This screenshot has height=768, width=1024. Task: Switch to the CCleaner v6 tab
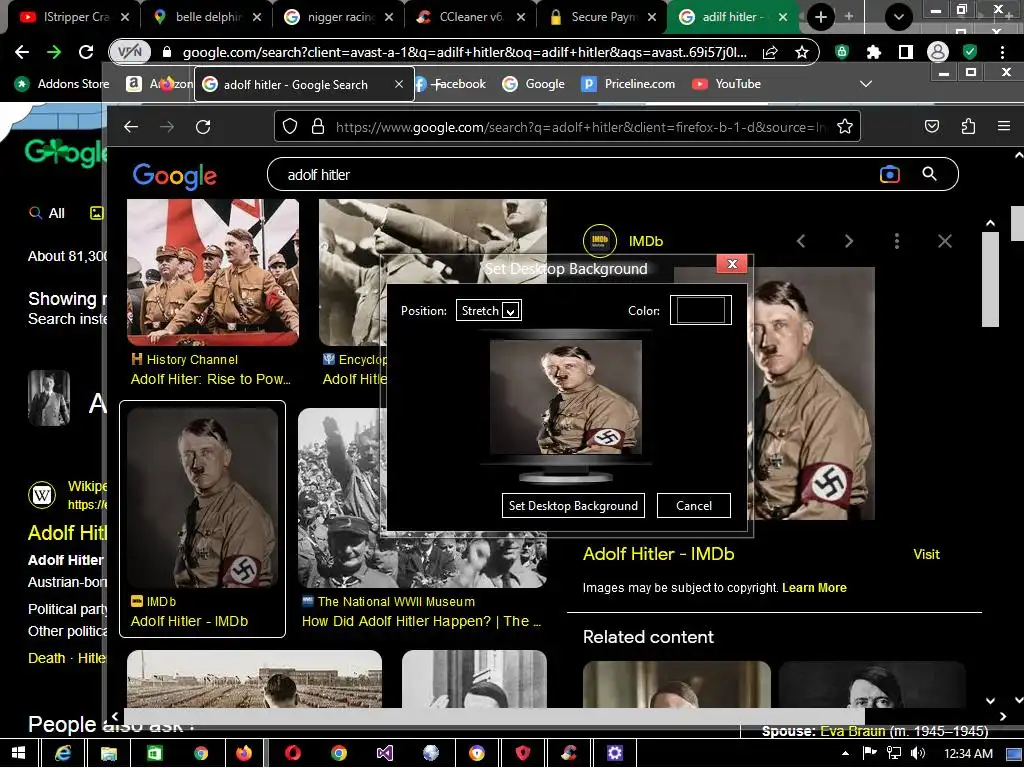click(470, 17)
